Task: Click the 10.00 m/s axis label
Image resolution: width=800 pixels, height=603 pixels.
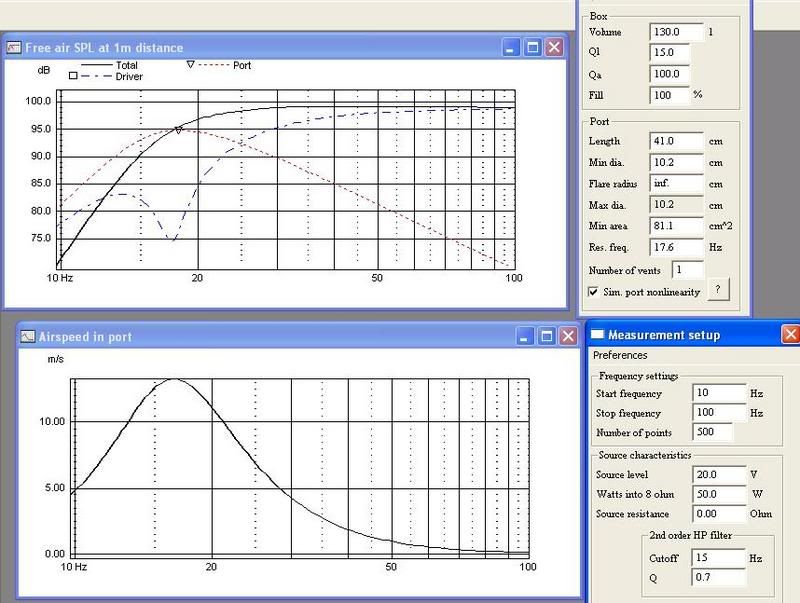Action: tap(52, 421)
